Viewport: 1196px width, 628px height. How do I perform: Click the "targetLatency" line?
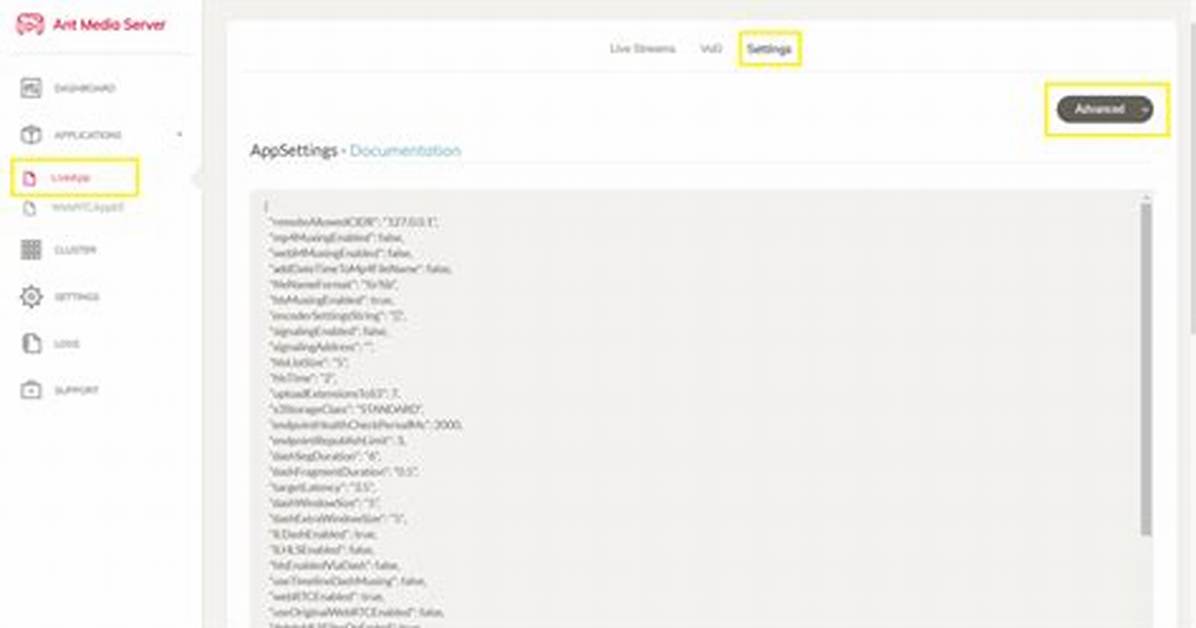[321, 487]
